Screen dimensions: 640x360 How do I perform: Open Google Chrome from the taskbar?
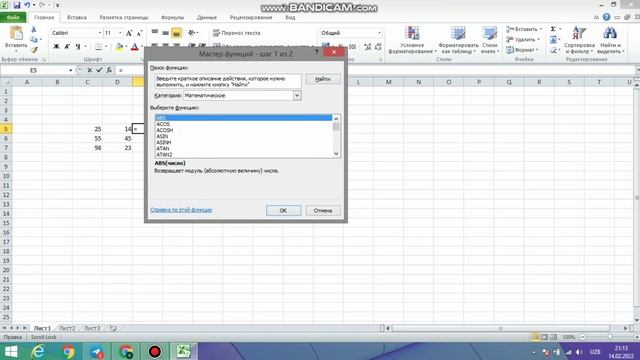click(69, 351)
